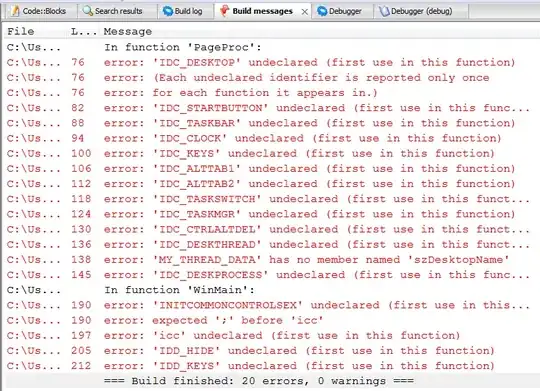The height and width of the screenshot is (391, 540).
Task: Click the Build messages flag icon
Action: click(x=224, y=11)
